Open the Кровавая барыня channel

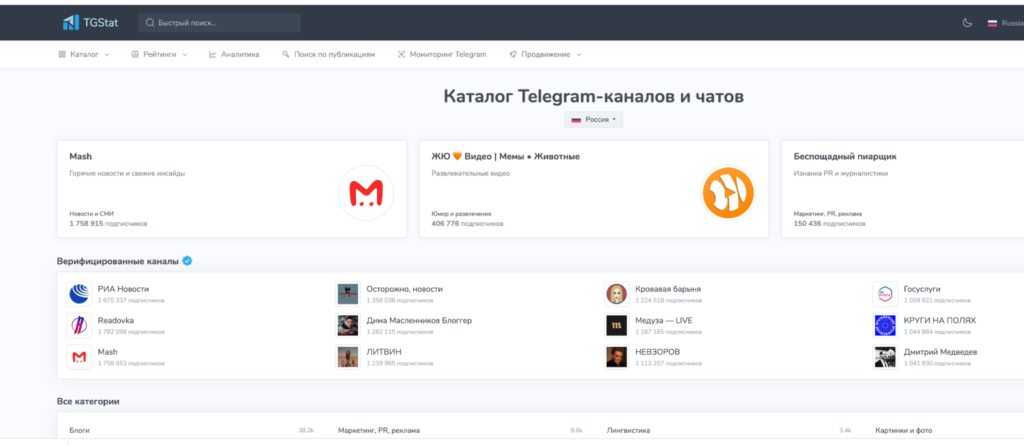pyautogui.click(x=668, y=289)
